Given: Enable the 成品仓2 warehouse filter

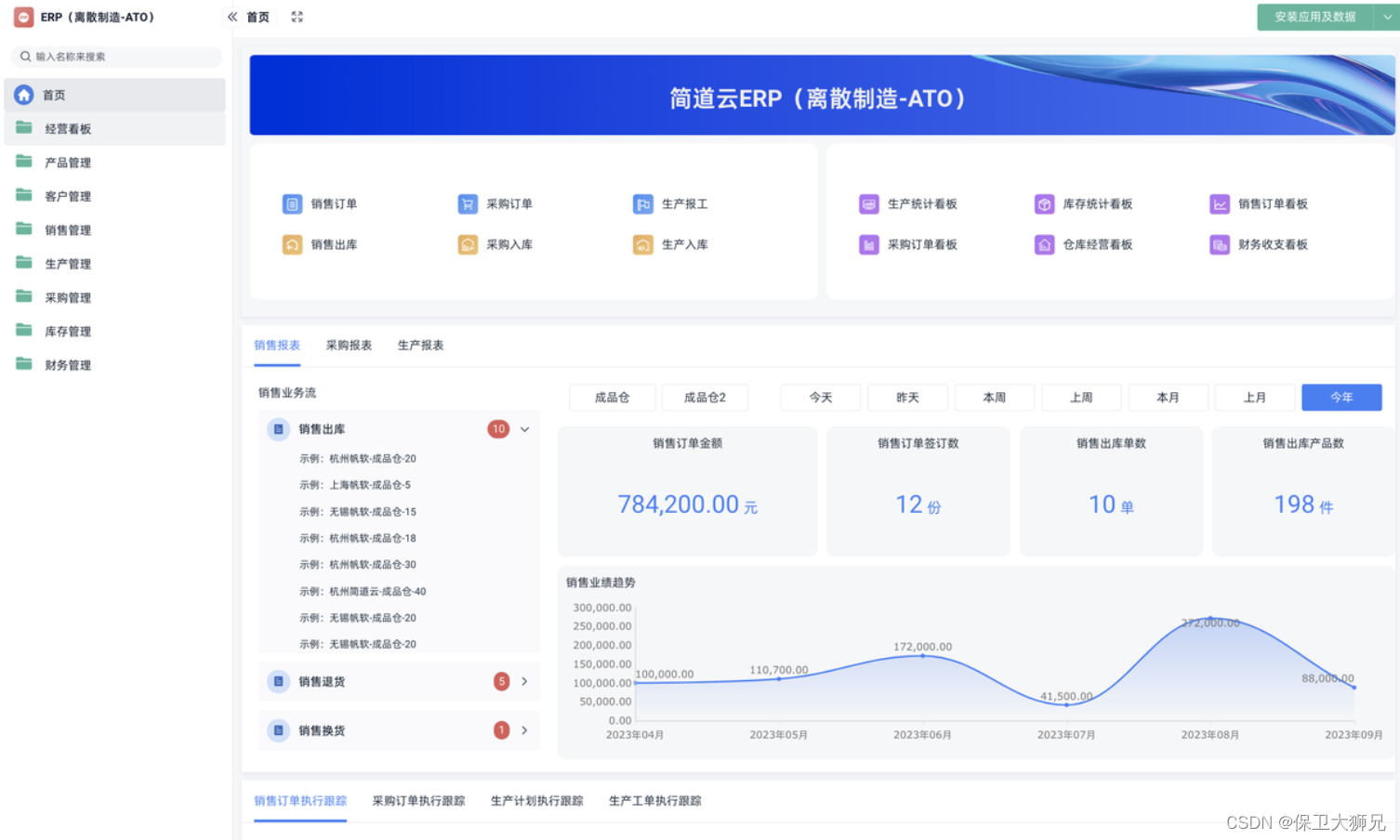Looking at the screenshot, I should point(705,397).
